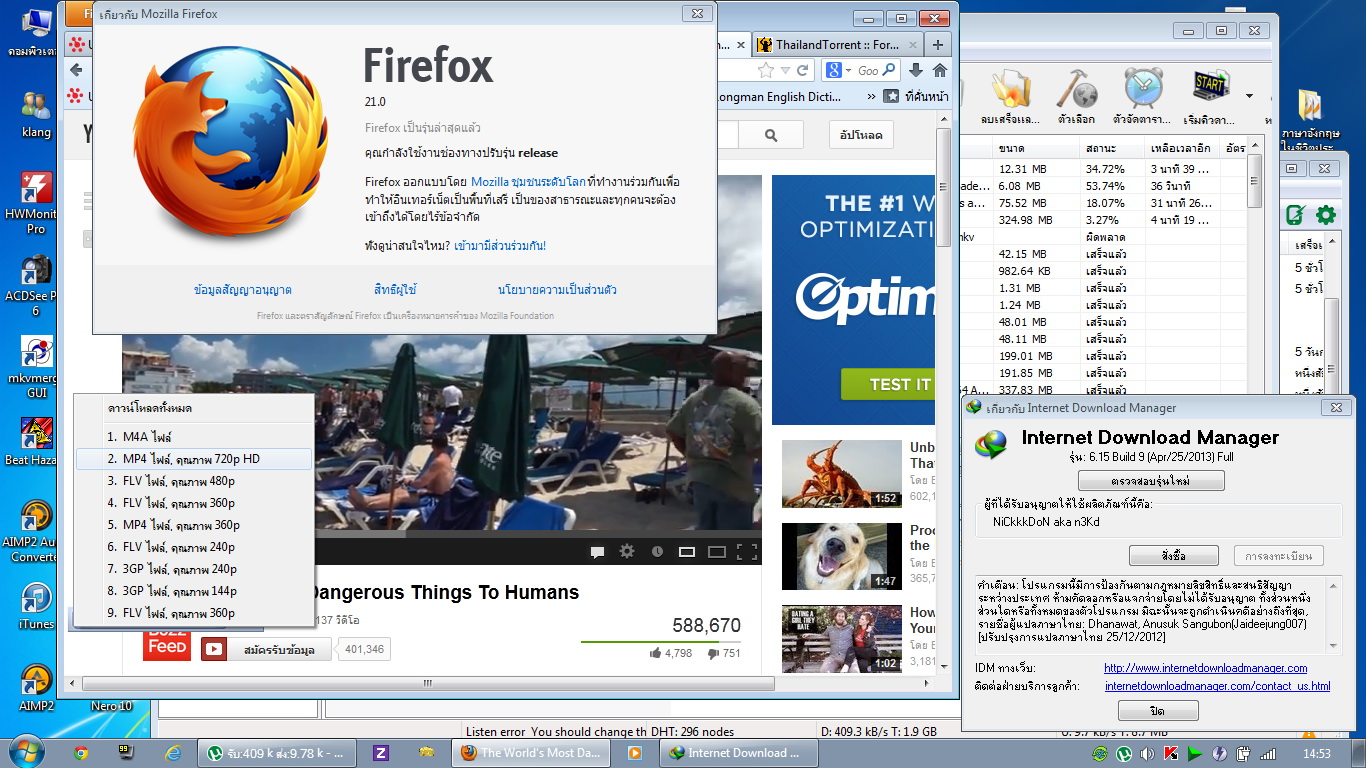The height and width of the screenshot is (768, 1366).
Task: Close the IDM about dialog with the bottom button
Action: tap(1158, 710)
